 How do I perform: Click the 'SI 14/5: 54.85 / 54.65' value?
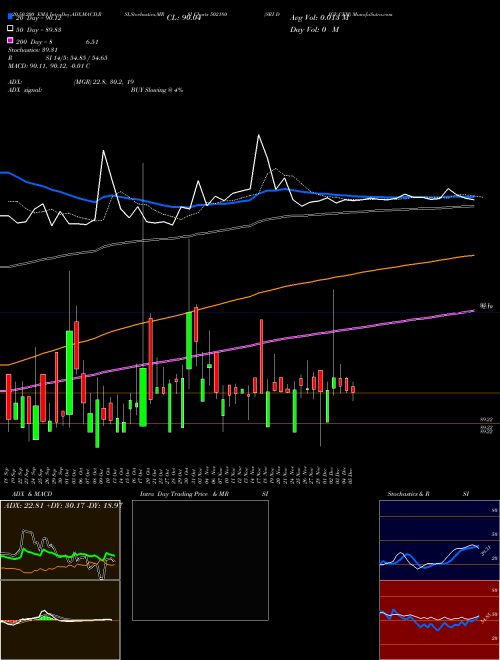pyautogui.click(x=76, y=58)
